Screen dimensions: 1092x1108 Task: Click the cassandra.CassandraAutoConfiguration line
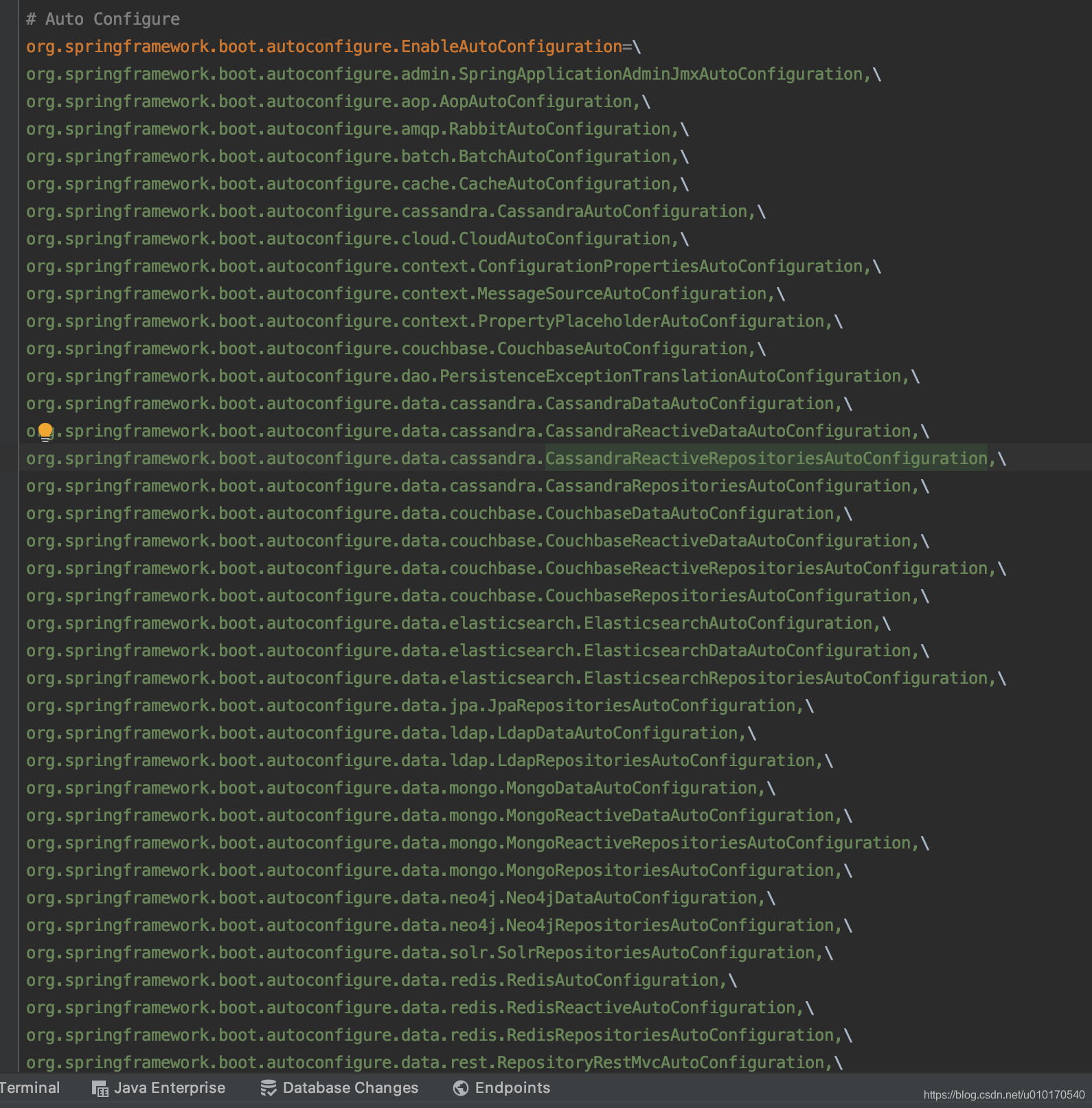pyautogui.click(x=396, y=211)
